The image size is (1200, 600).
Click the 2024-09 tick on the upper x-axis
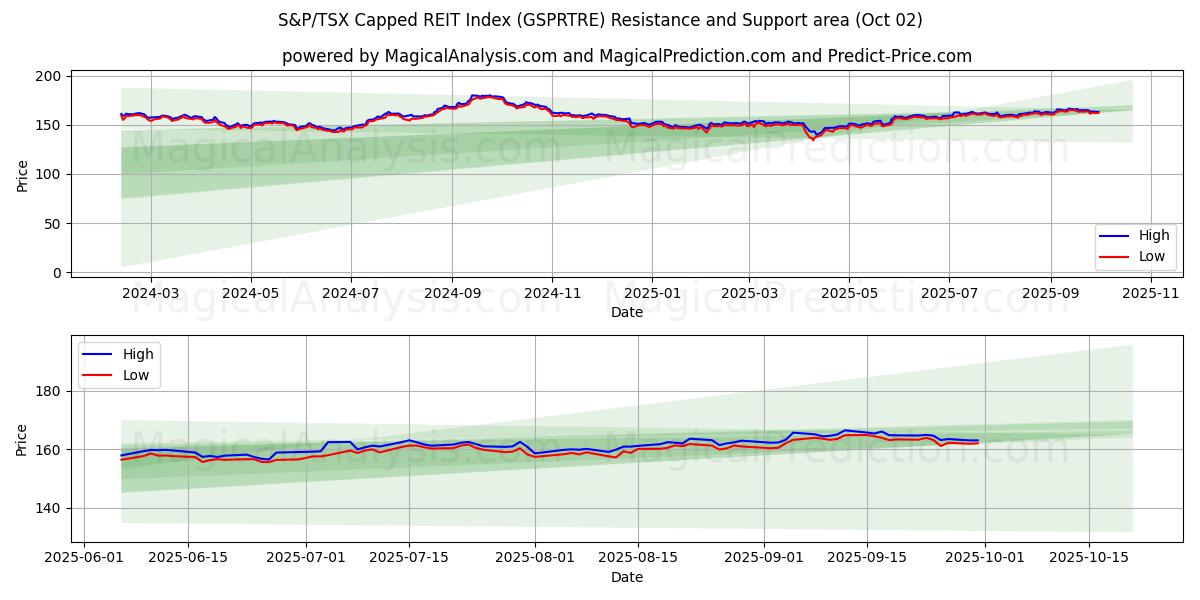451,292
